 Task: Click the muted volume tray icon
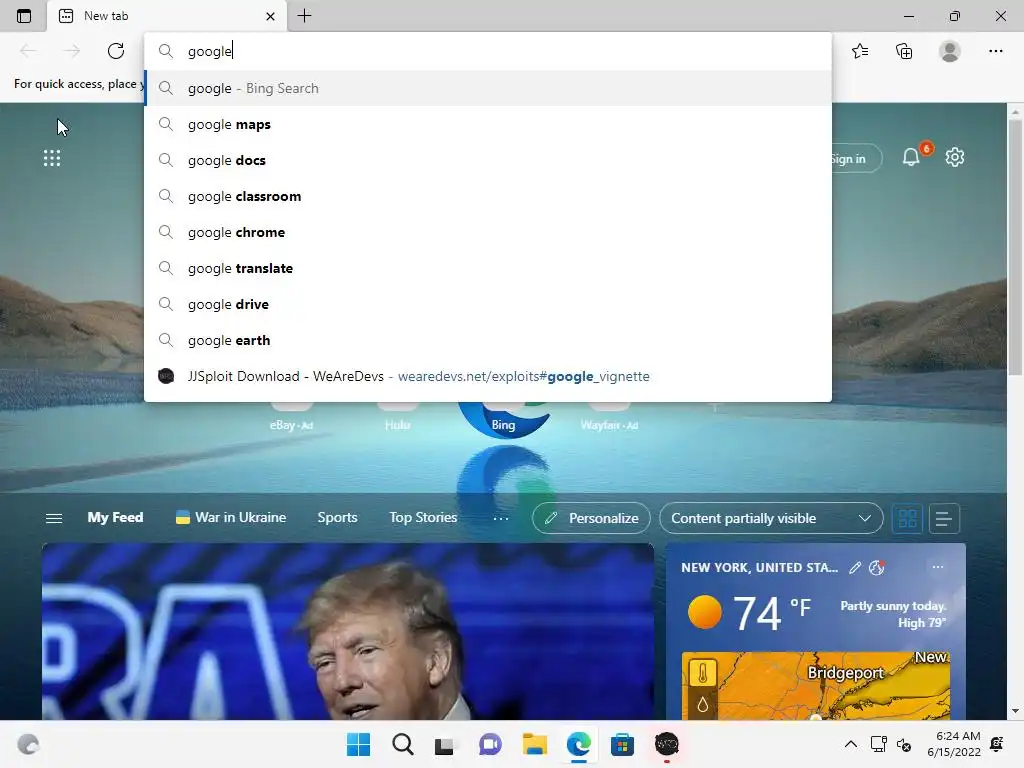tap(904, 744)
